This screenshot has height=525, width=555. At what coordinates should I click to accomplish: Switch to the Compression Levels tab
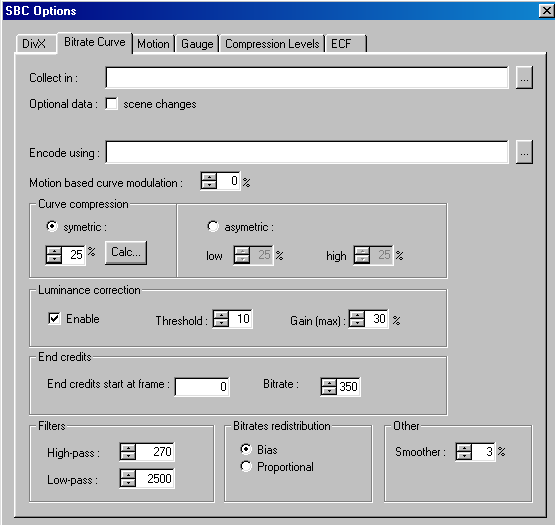coord(272,44)
